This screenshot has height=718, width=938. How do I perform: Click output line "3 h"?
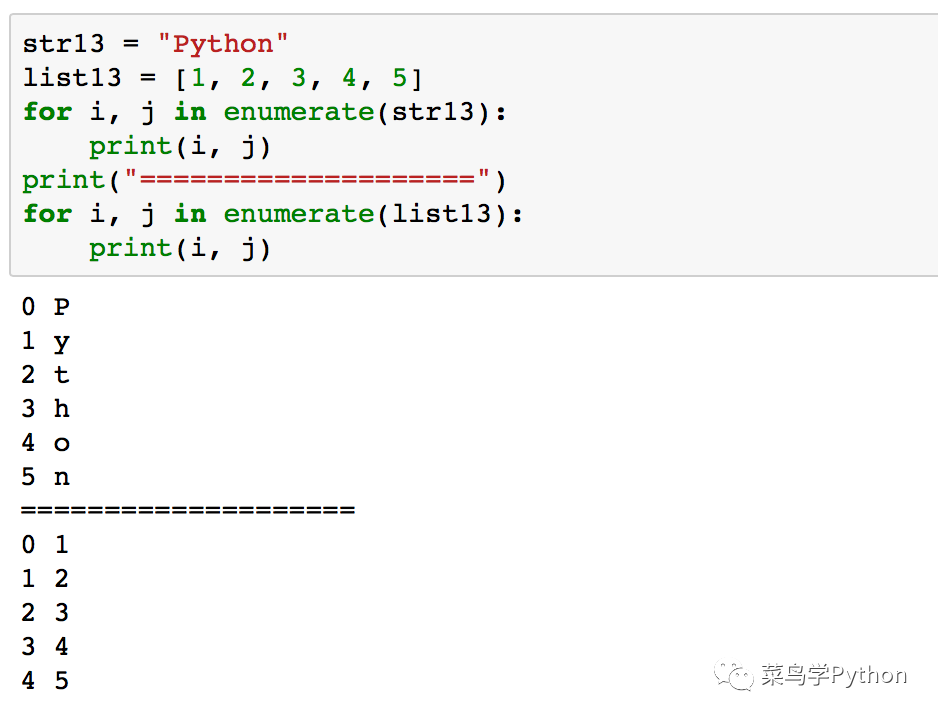pyautogui.click(x=46, y=409)
